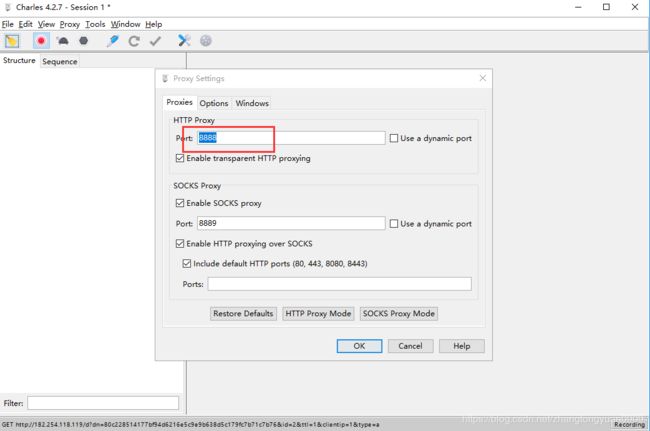This screenshot has width=650, height=431.
Task: Select the Proxies tab in dialog
Action: coord(179,102)
